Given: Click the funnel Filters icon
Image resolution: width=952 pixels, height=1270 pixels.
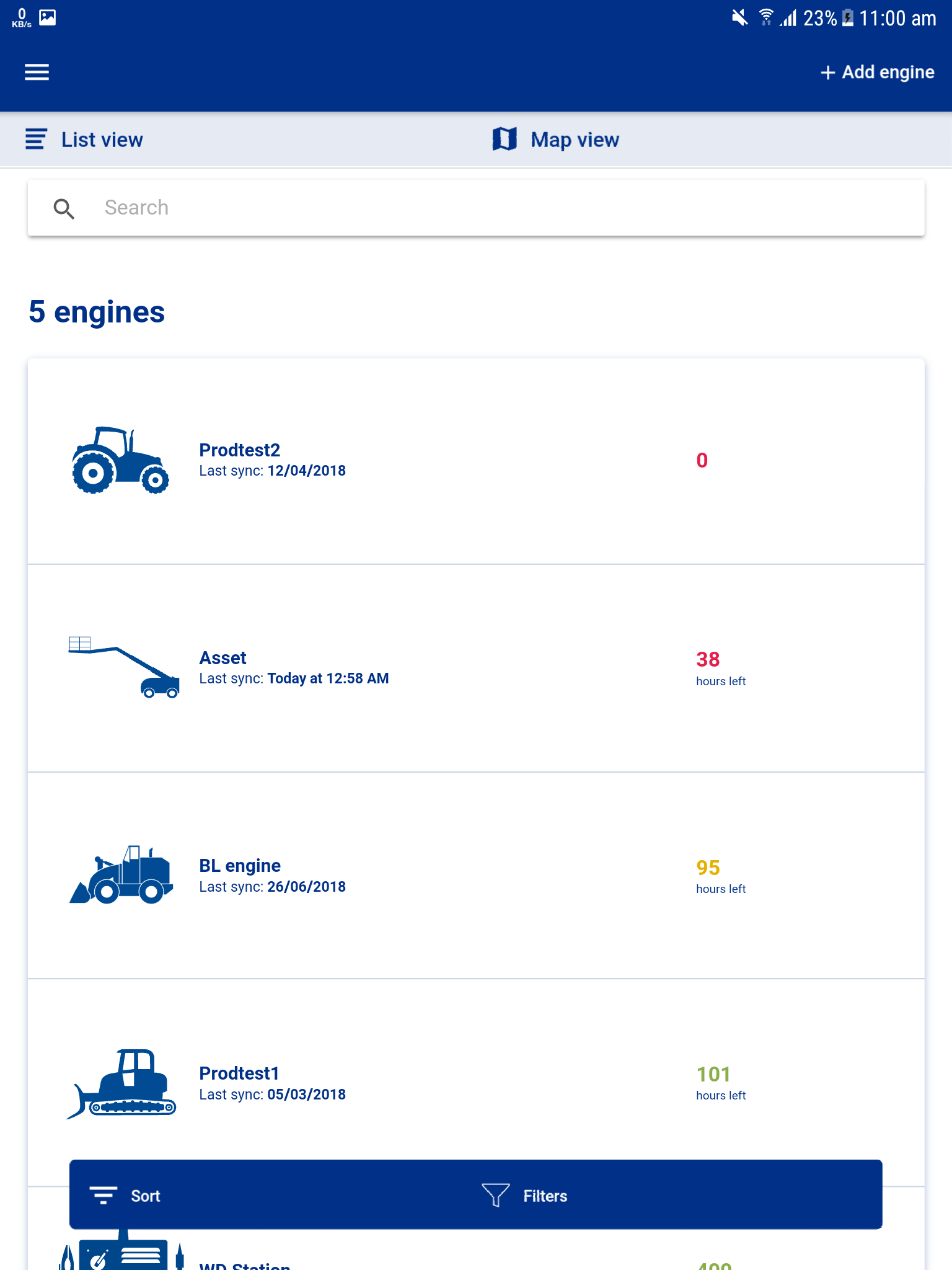Looking at the screenshot, I should pyautogui.click(x=496, y=1194).
